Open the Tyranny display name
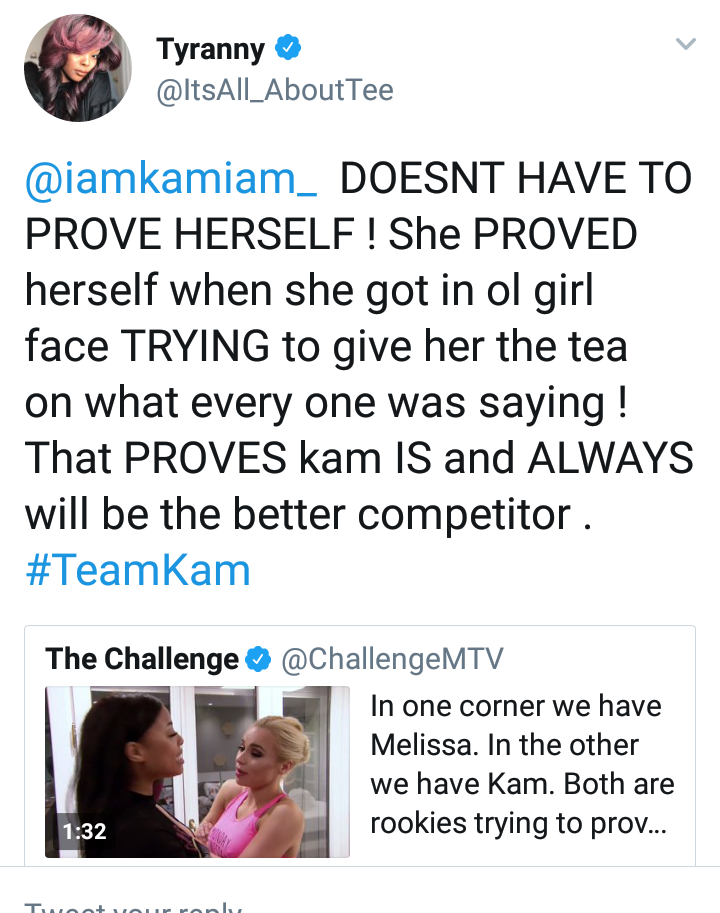The height and width of the screenshot is (913, 720). coord(210,49)
